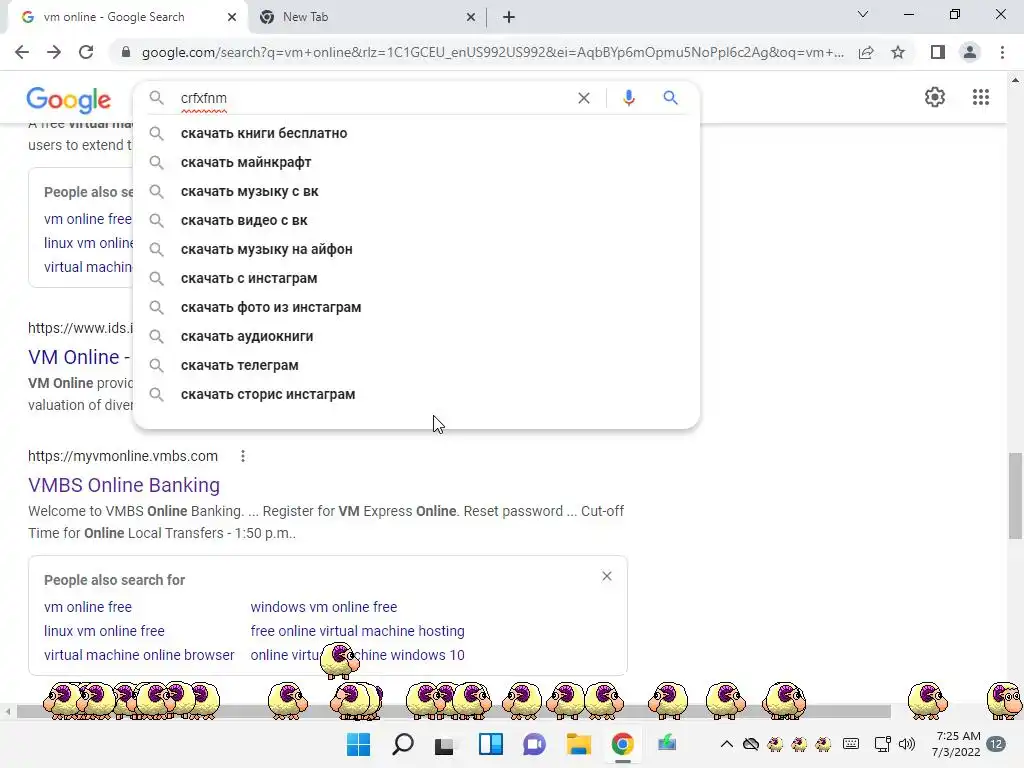Viewport: 1024px width, 768px height.
Task: Open the Google apps grid
Action: tap(980, 97)
